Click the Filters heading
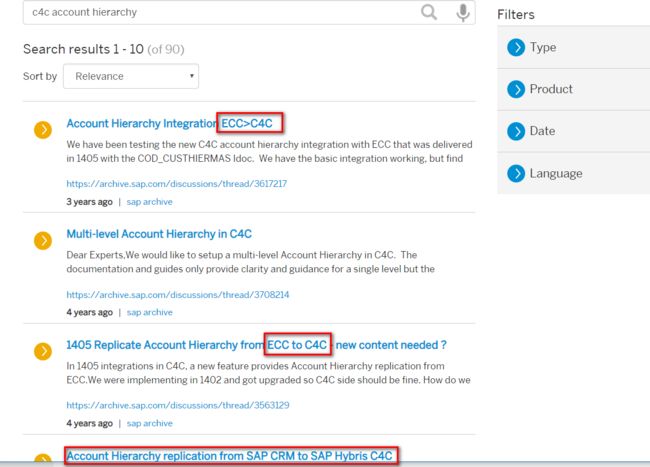 click(x=516, y=15)
